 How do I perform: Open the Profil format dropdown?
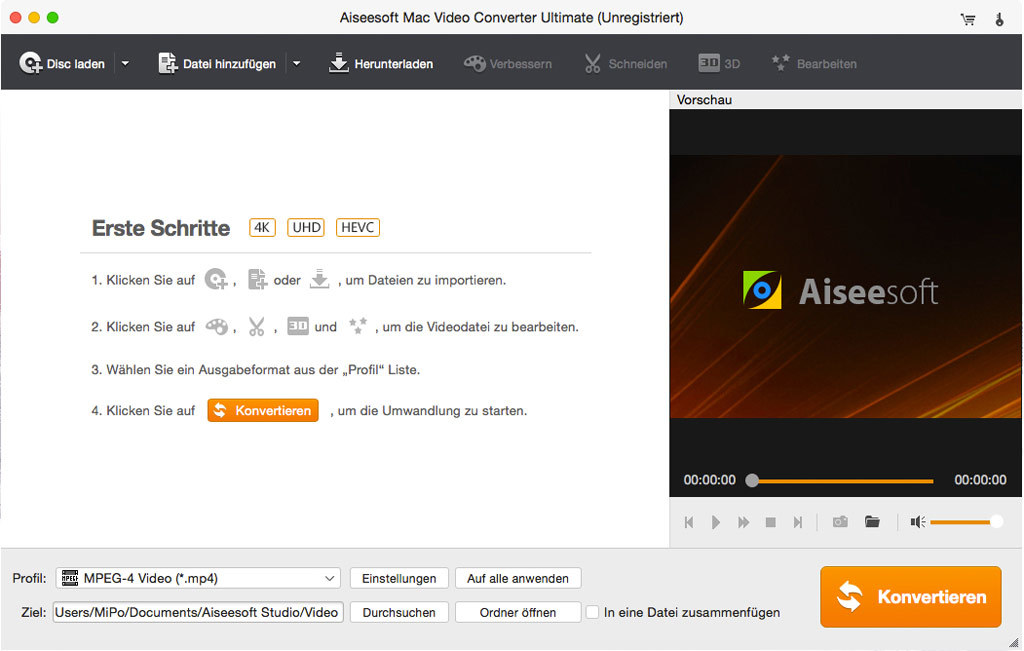[198, 578]
